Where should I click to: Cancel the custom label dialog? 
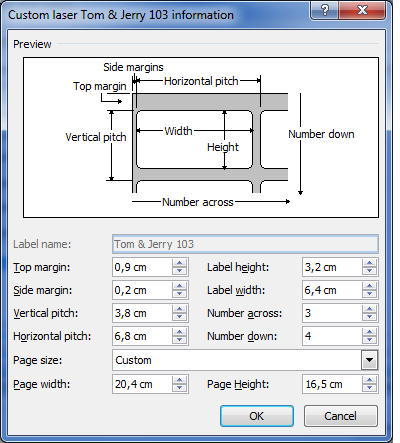[x=341, y=416]
